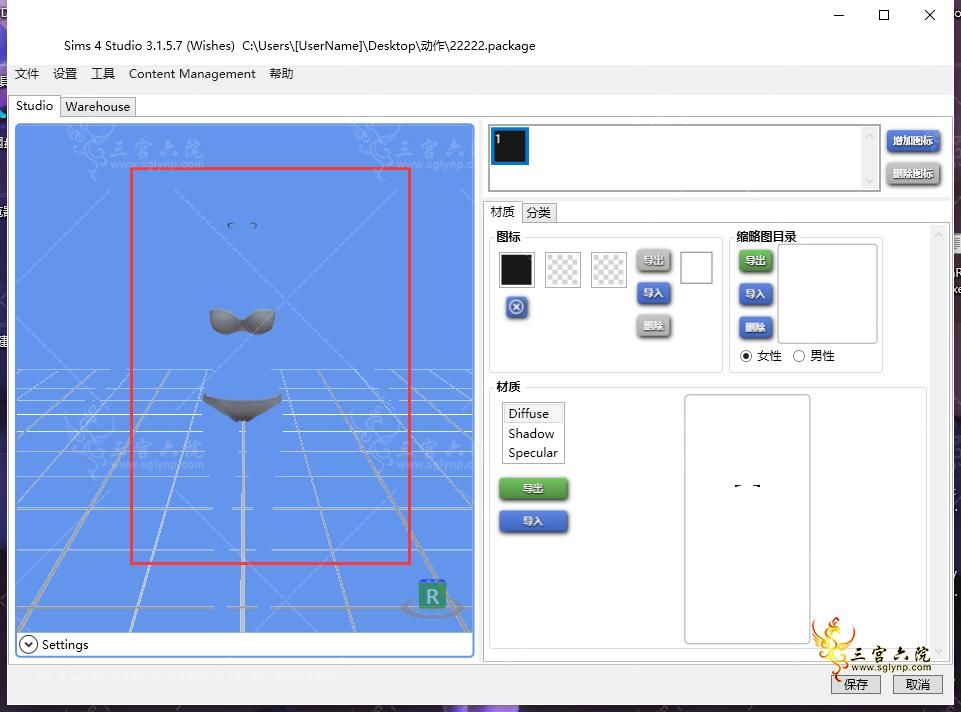Click gray 导出 button in 图标 section
961x712 pixels.
pyautogui.click(x=653, y=260)
